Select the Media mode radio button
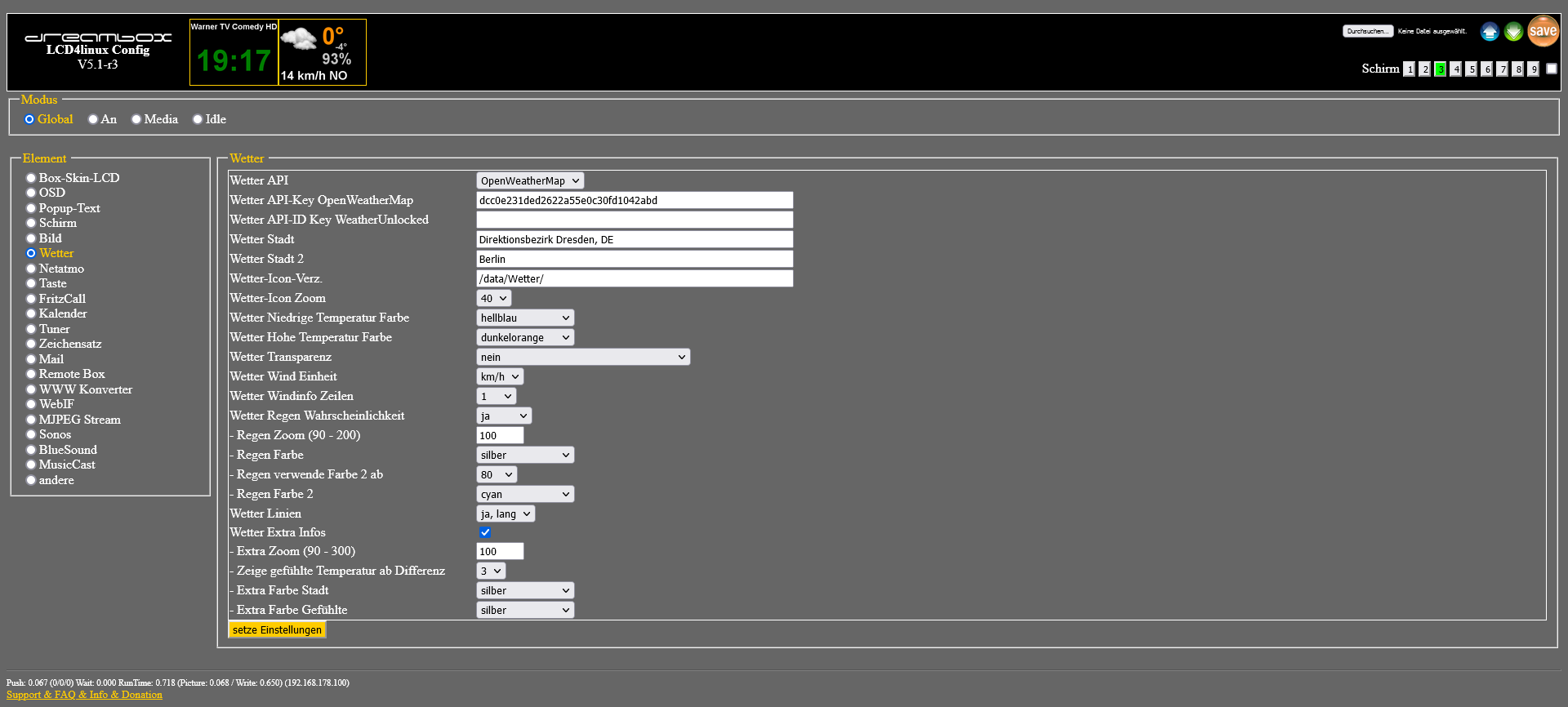The image size is (1568, 707). [x=136, y=119]
